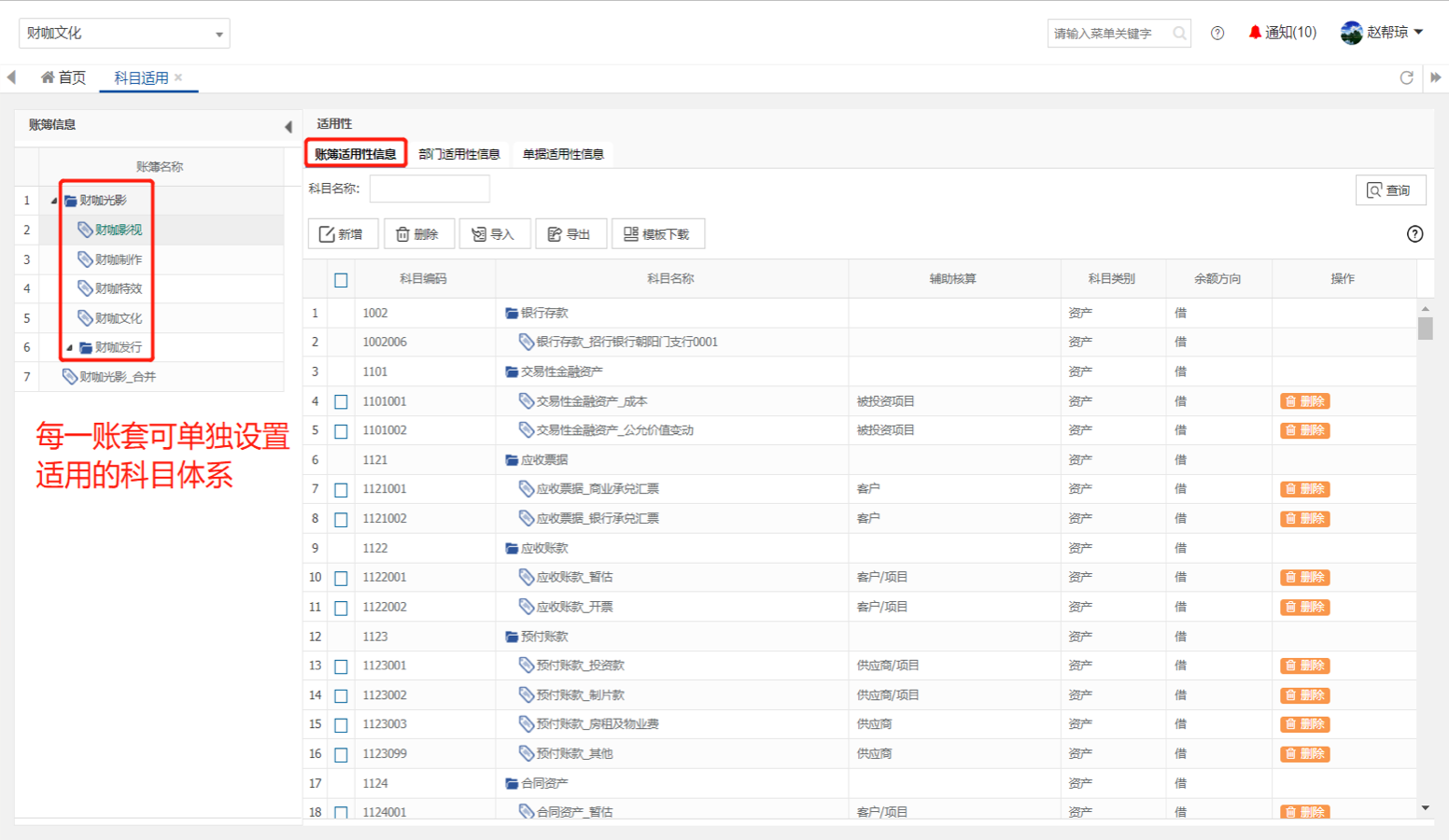Click the notification bell icon

click(x=1255, y=33)
